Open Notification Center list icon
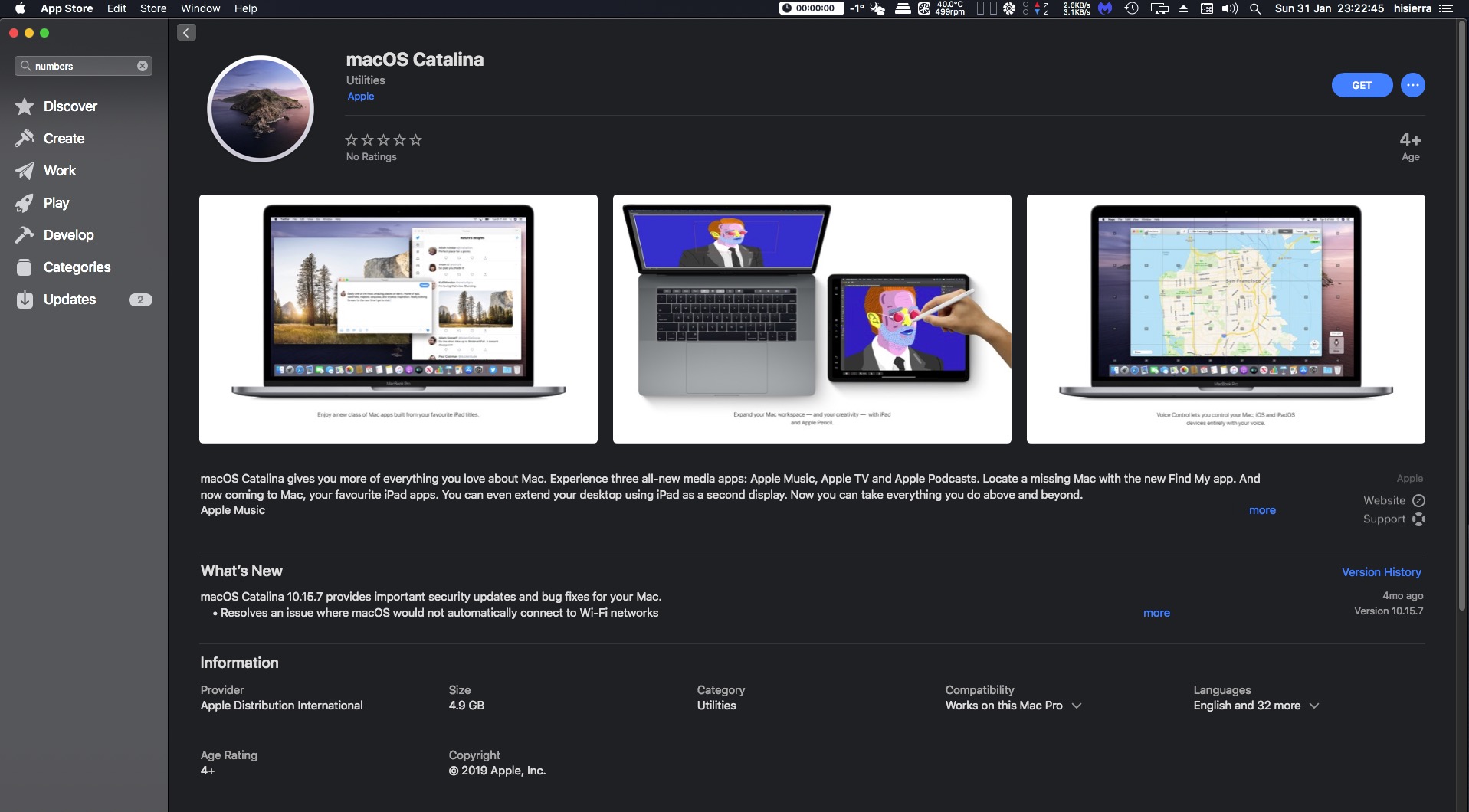Screen dimensions: 1469x812 point(1446,8)
